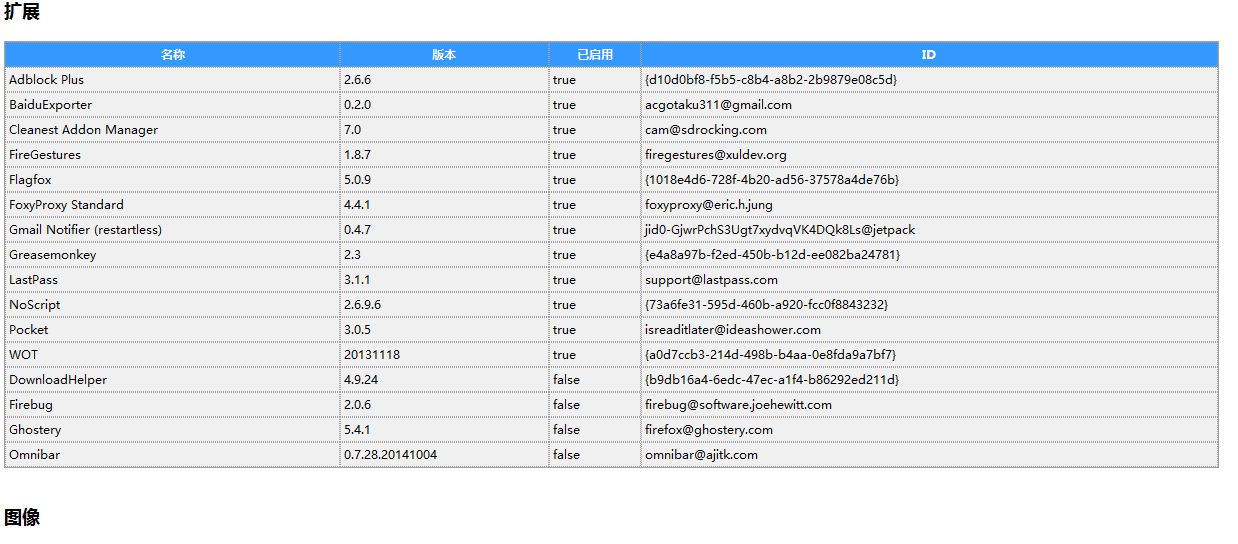This screenshot has width=1238, height=544.
Task: Click the 名称 column header
Action: pos(172,55)
